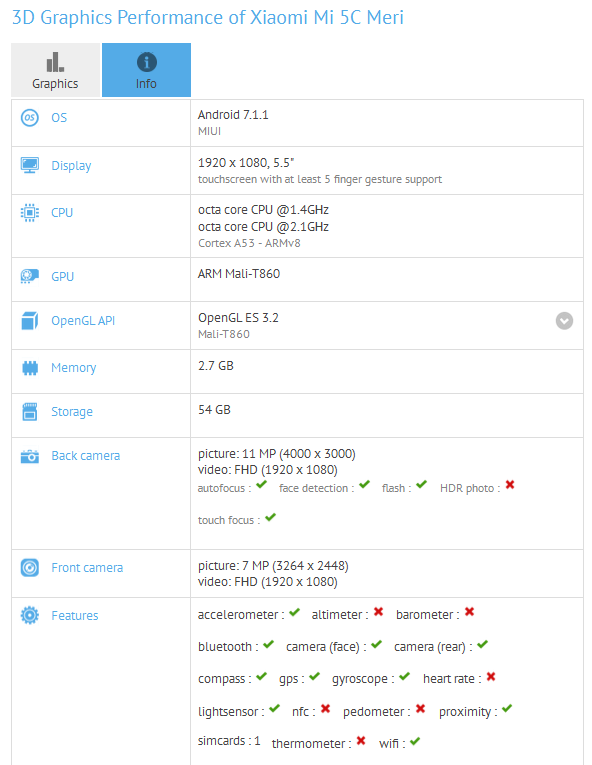The height and width of the screenshot is (765, 592).
Task: Open the Back camera label link
Action: [x=86, y=456]
